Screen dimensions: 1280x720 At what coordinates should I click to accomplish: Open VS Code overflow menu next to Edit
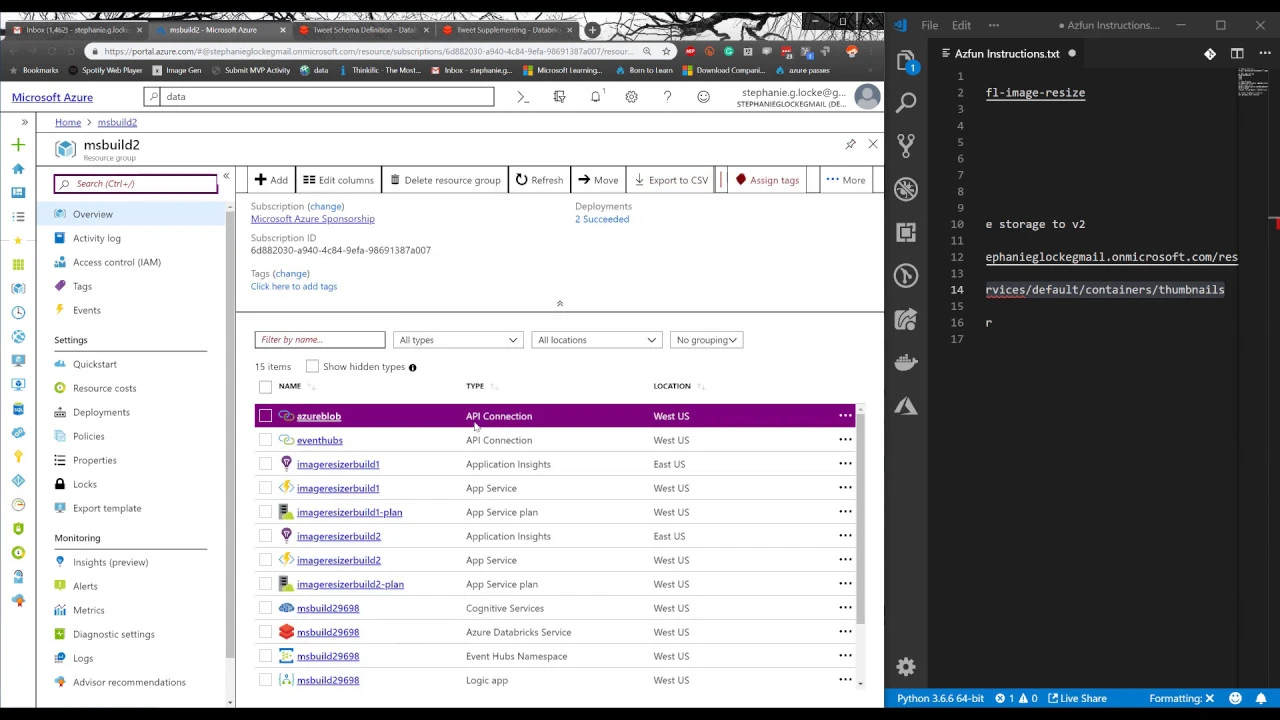993,25
